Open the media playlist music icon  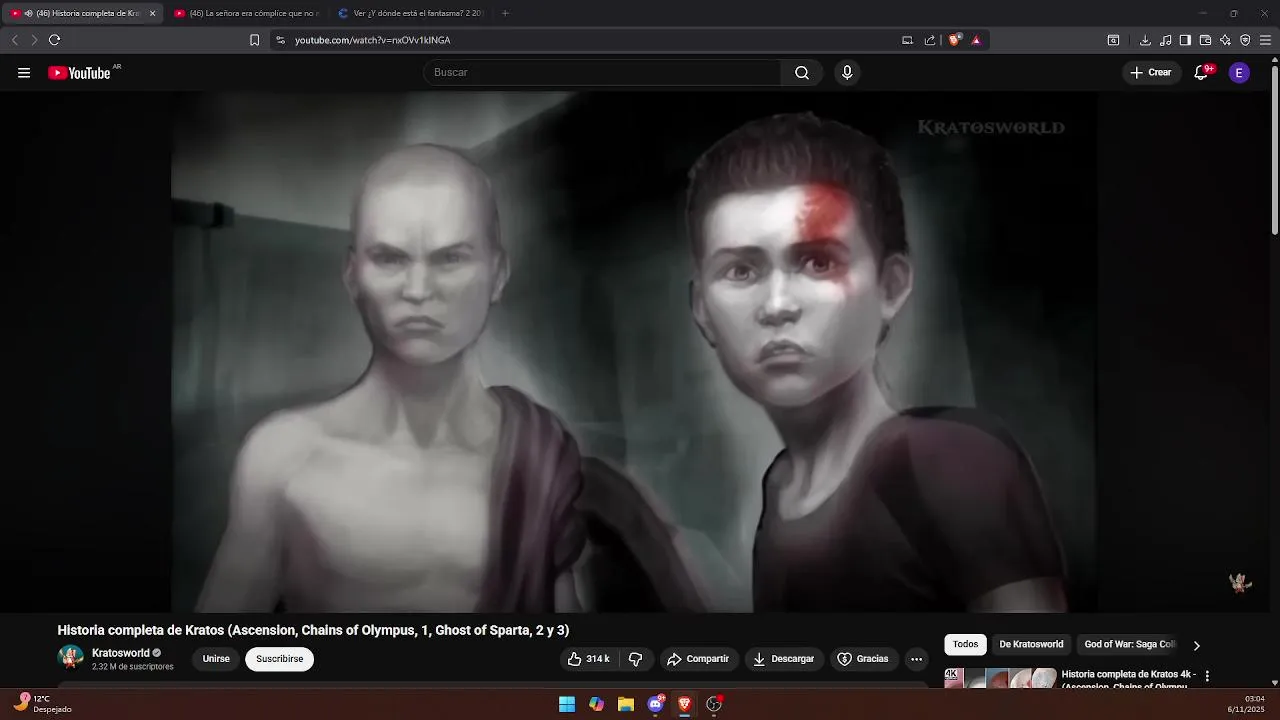tap(1166, 40)
